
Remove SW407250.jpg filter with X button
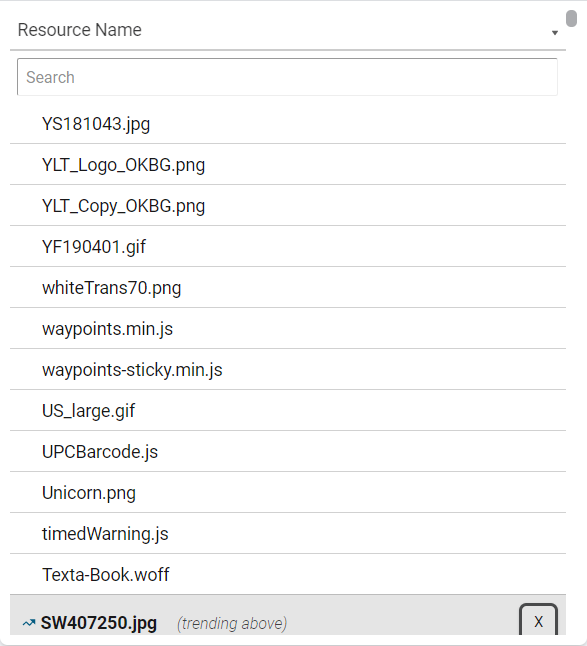pos(538,620)
